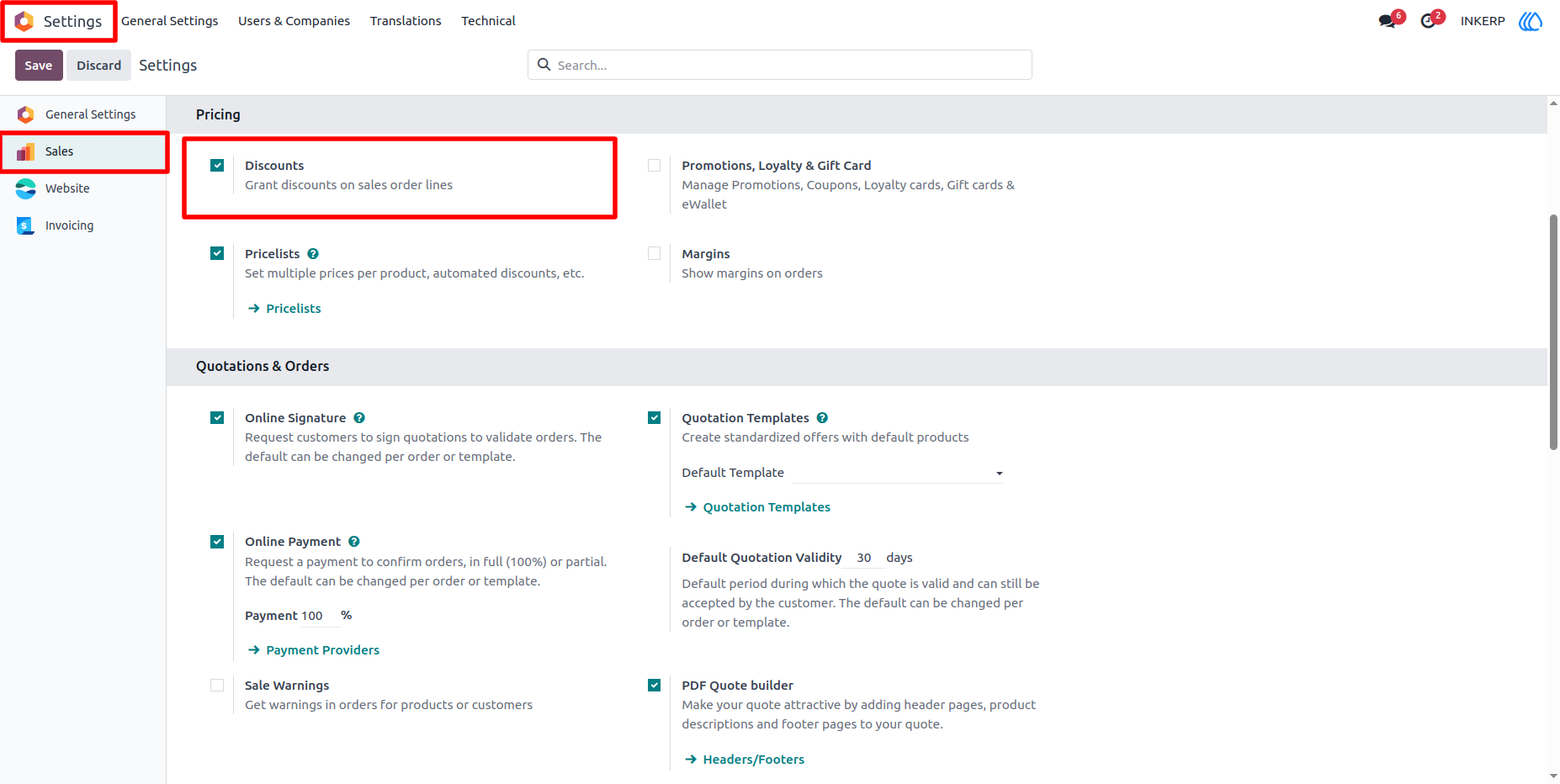Enable the Margins checkbox
The image size is (1560, 784).
[x=654, y=254]
